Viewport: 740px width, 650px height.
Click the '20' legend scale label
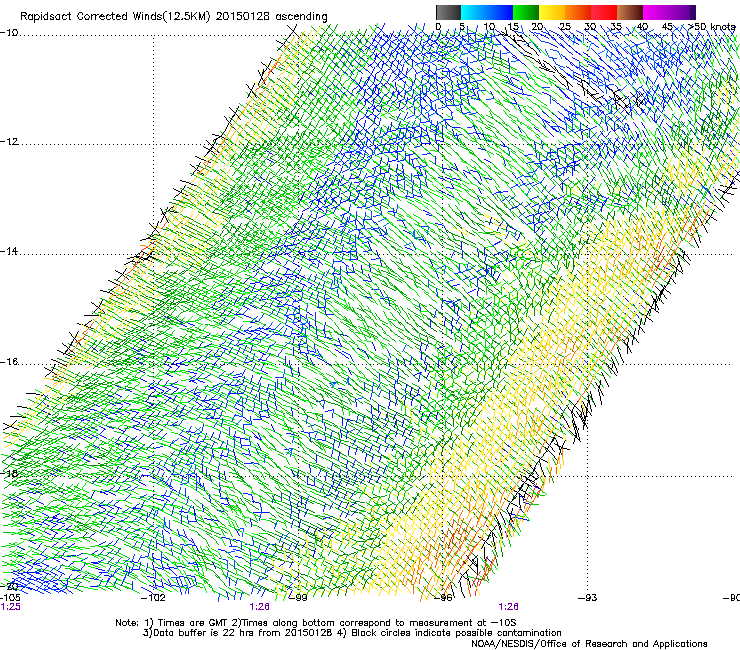(538, 26)
